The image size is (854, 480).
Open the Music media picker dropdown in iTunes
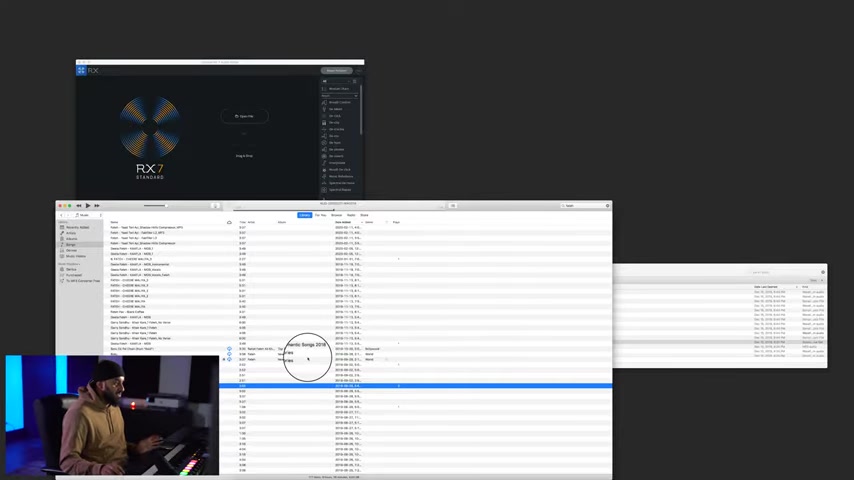[x=88, y=215]
